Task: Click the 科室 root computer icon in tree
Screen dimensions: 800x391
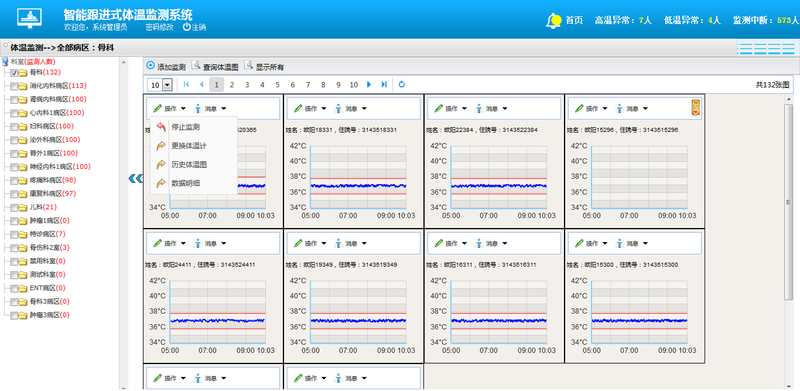Action: (5, 61)
